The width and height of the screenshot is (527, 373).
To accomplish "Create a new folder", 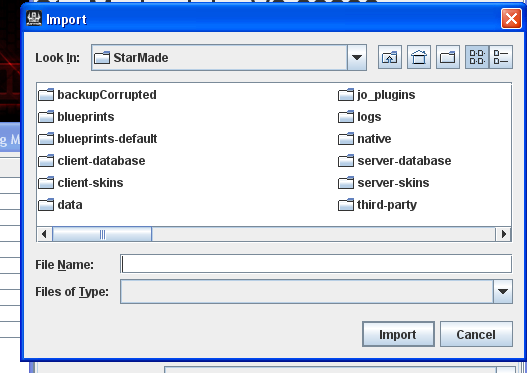I will click(448, 57).
